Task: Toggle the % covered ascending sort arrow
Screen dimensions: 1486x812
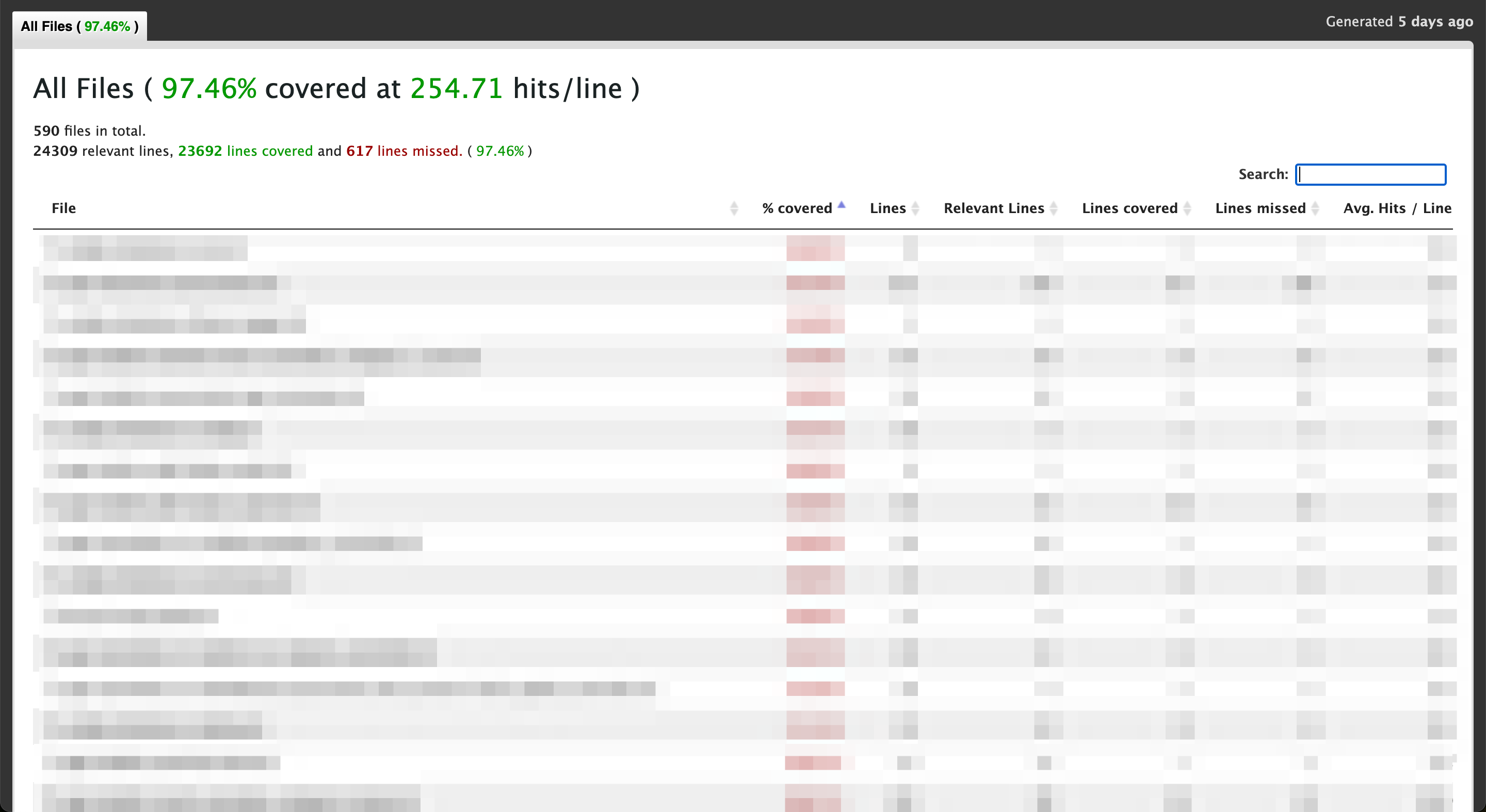Action: point(841,206)
